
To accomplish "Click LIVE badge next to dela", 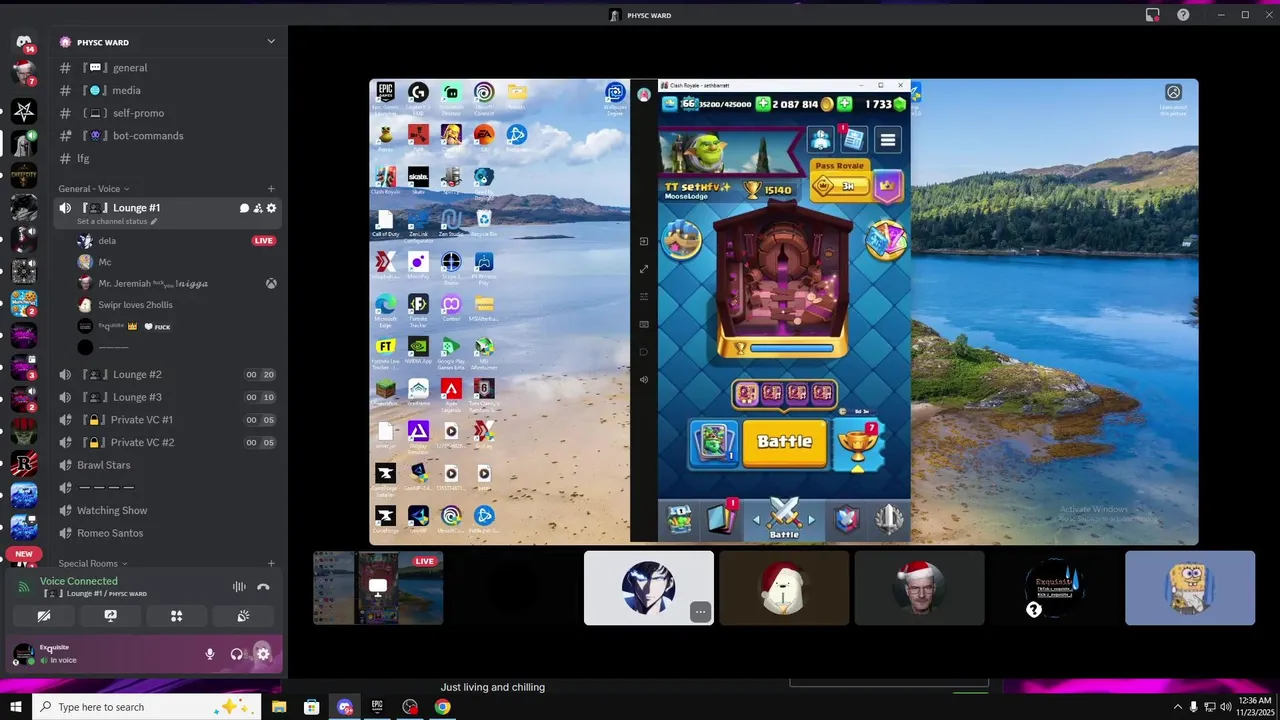I will tap(264, 241).
